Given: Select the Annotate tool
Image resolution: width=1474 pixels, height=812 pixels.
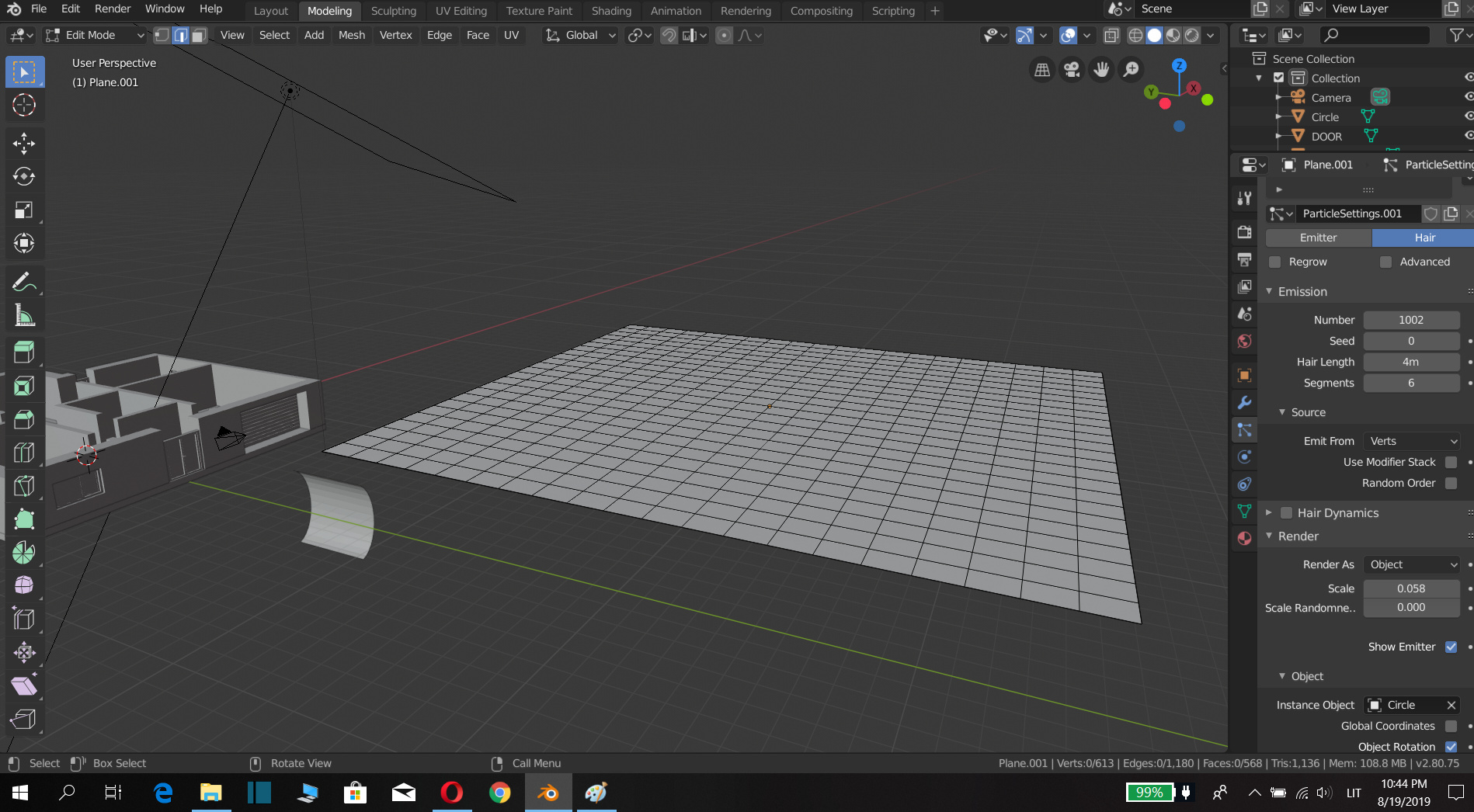Looking at the screenshot, I should (x=24, y=281).
